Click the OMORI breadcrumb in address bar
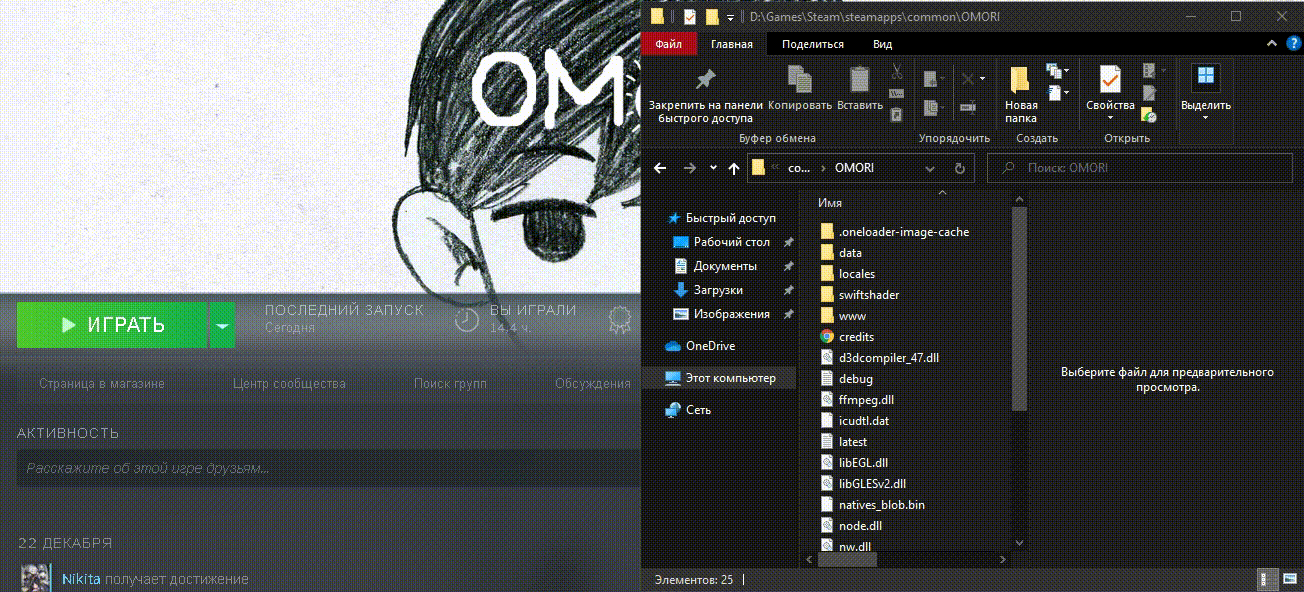Screen dimensions: 1304x592 pyautogui.click(x=854, y=168)
